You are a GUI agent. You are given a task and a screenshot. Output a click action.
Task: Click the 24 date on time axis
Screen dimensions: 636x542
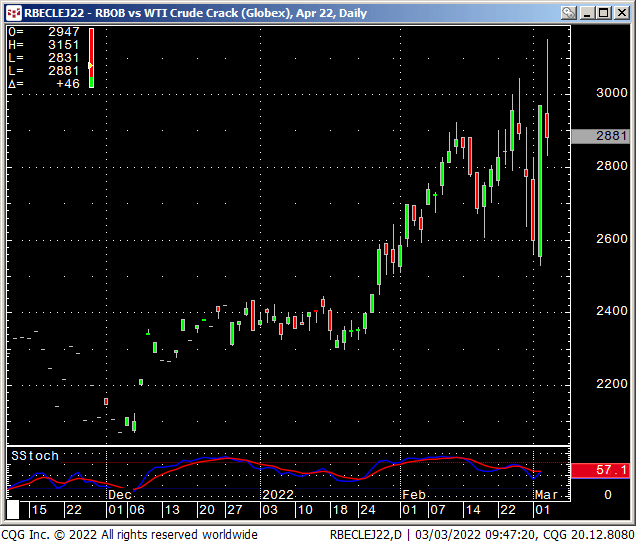pos(368,510)
